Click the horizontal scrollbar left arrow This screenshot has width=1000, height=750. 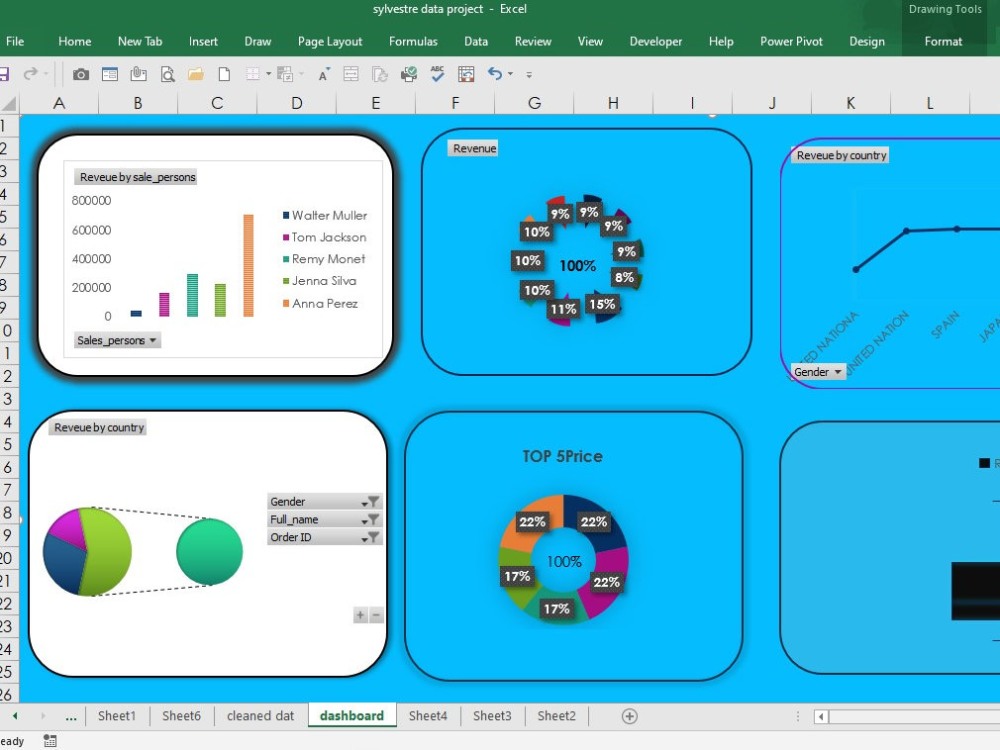point(821,717)
